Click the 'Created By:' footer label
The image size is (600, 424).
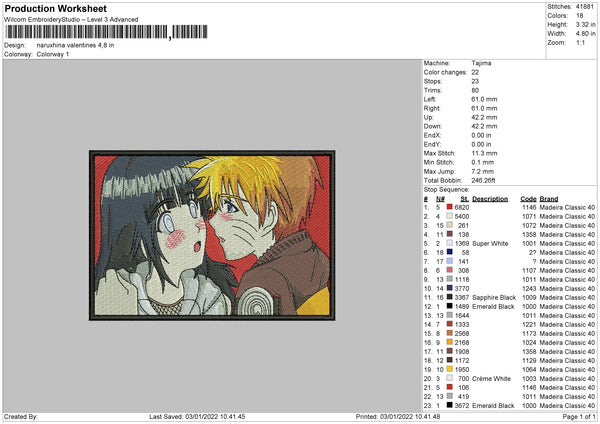(21, 416)
